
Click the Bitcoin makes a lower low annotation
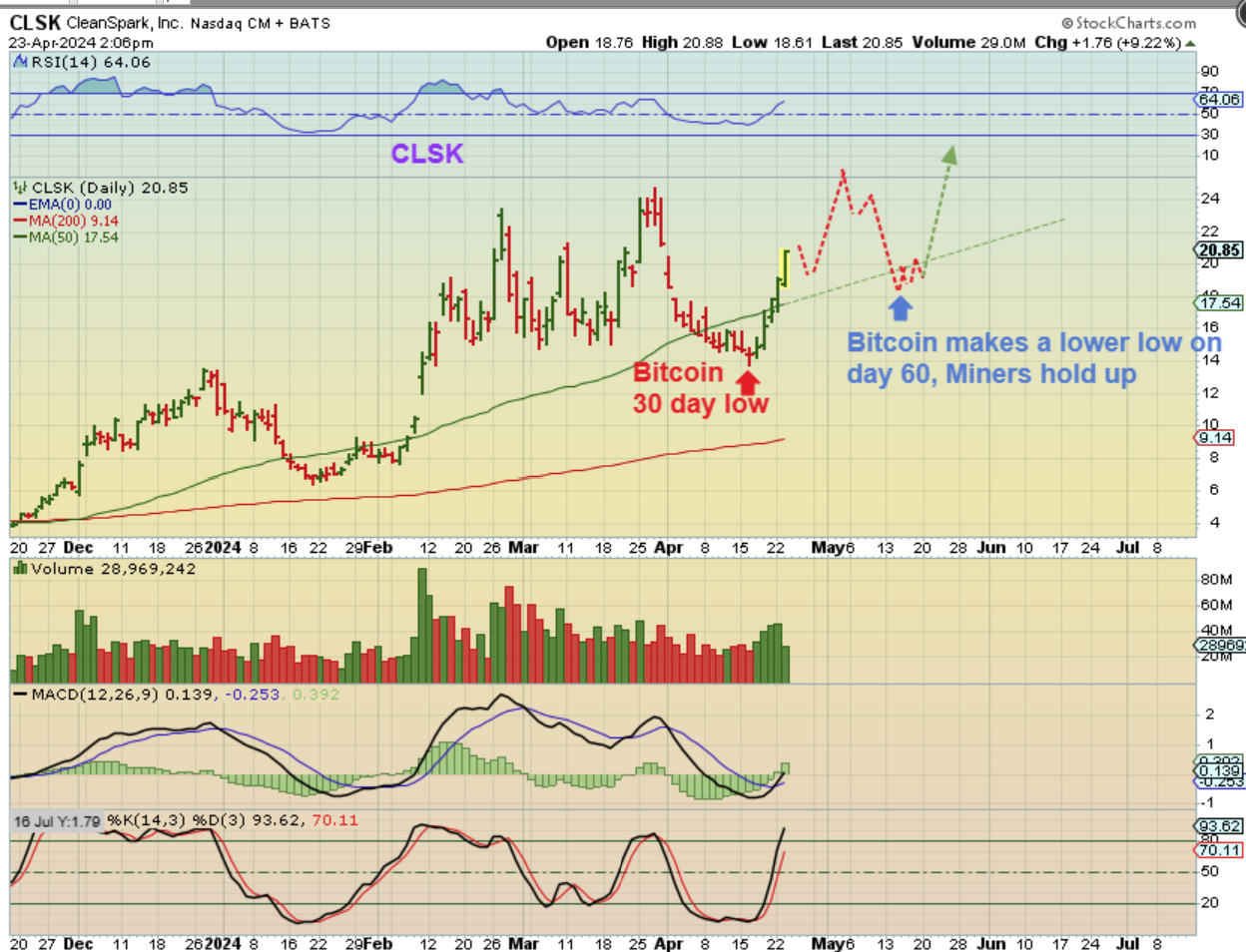click(1034, 358)
